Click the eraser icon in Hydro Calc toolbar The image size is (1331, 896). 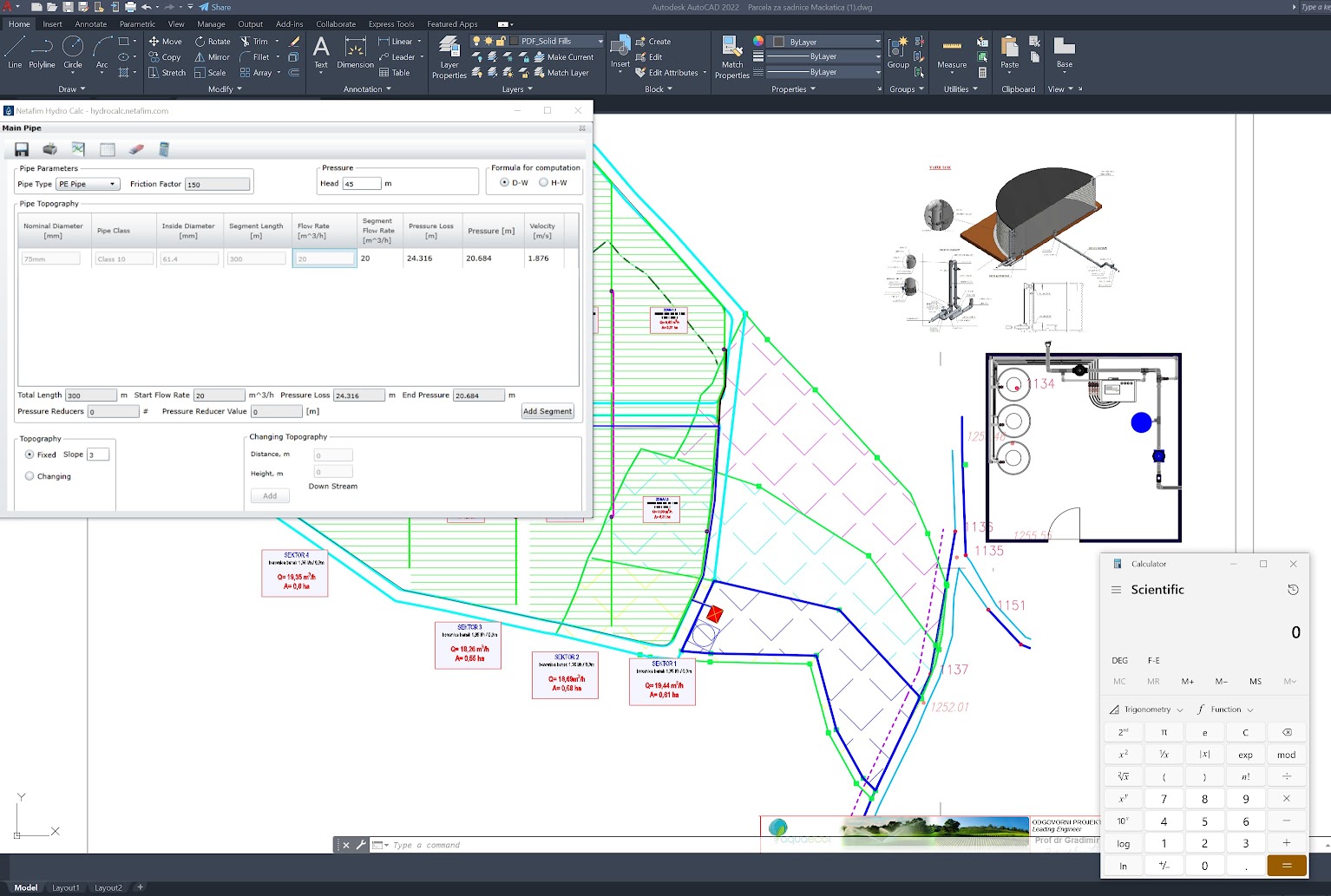click(135, 149)
